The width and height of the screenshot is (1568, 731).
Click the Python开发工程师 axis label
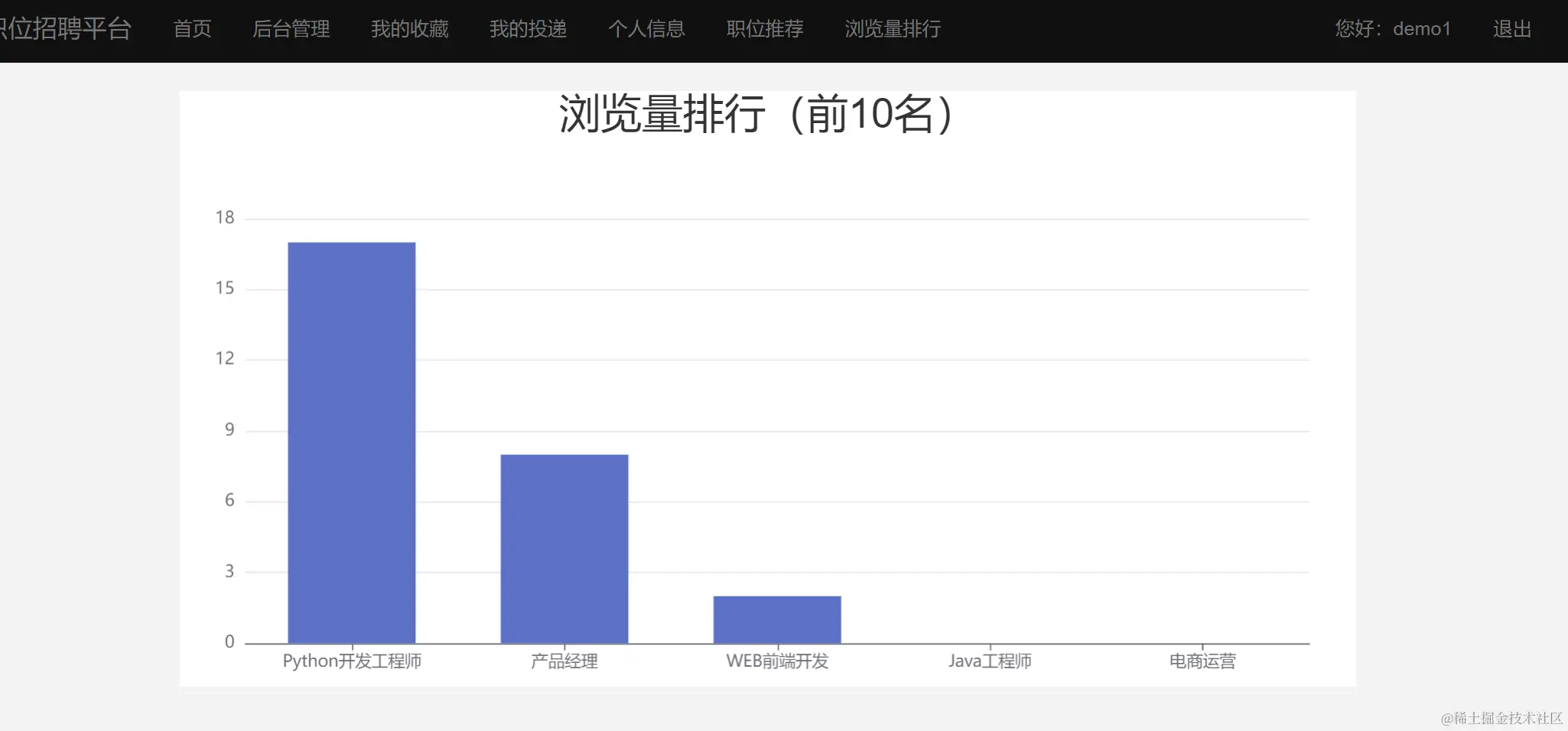(352, 661)
